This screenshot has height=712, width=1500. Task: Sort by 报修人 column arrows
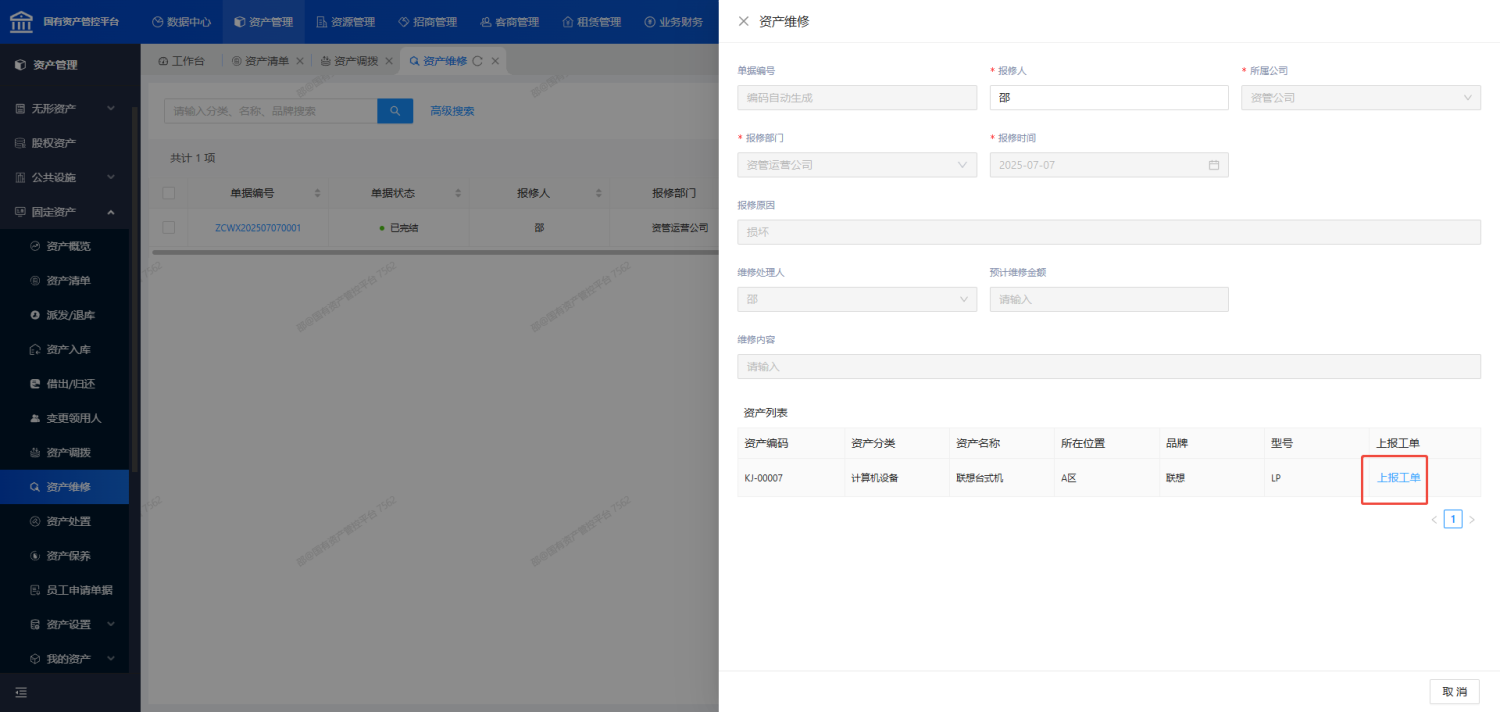click(599, 193)
